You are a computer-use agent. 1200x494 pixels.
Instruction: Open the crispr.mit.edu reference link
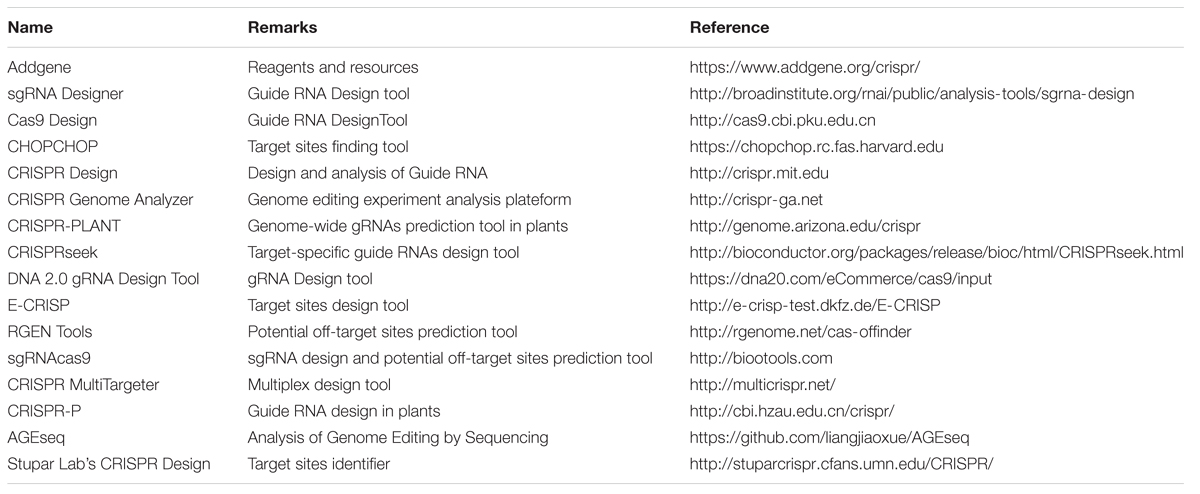pos(757,173)
